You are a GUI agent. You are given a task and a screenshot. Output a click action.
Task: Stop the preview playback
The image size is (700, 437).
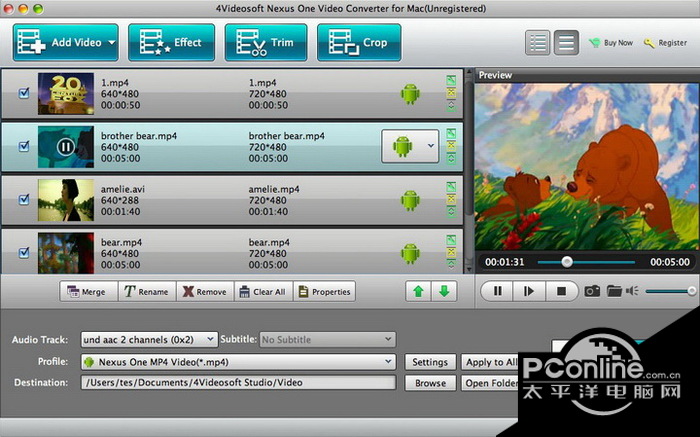click(x=561, y=291)
